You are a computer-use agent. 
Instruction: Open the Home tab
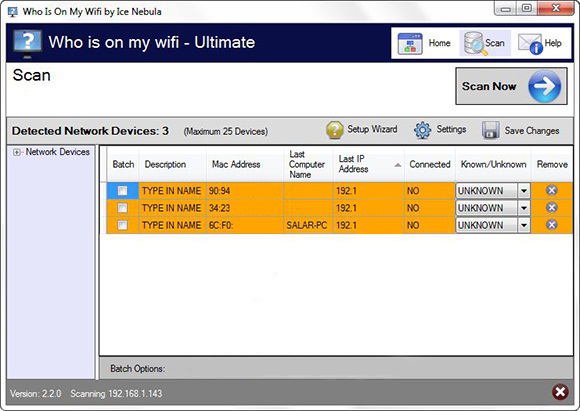point(425,43)
